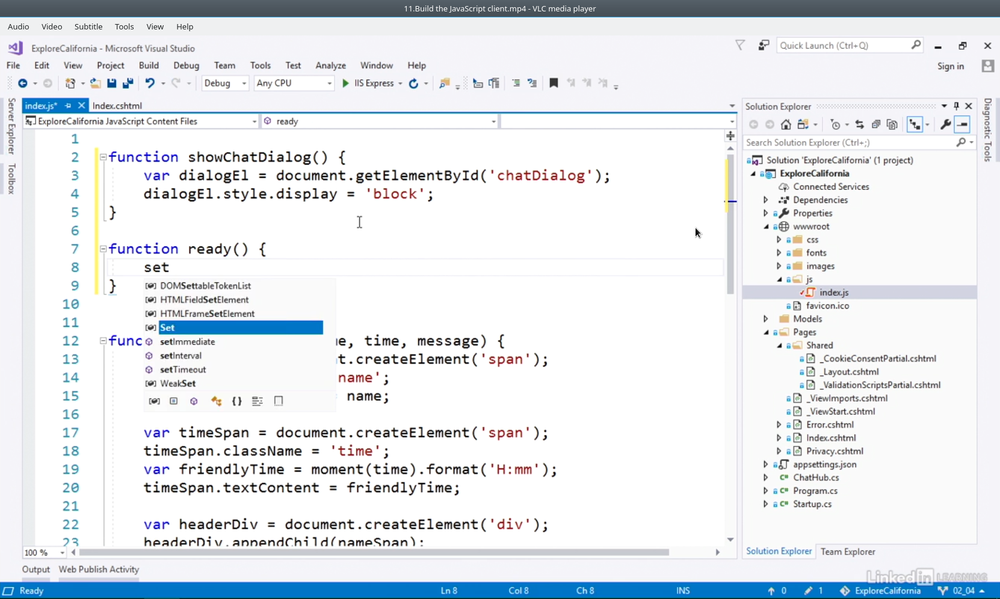Screen dimensions: 1000x599
Task: Click the Solution Explorer Home icon
Action: click(x=786, y=125)
